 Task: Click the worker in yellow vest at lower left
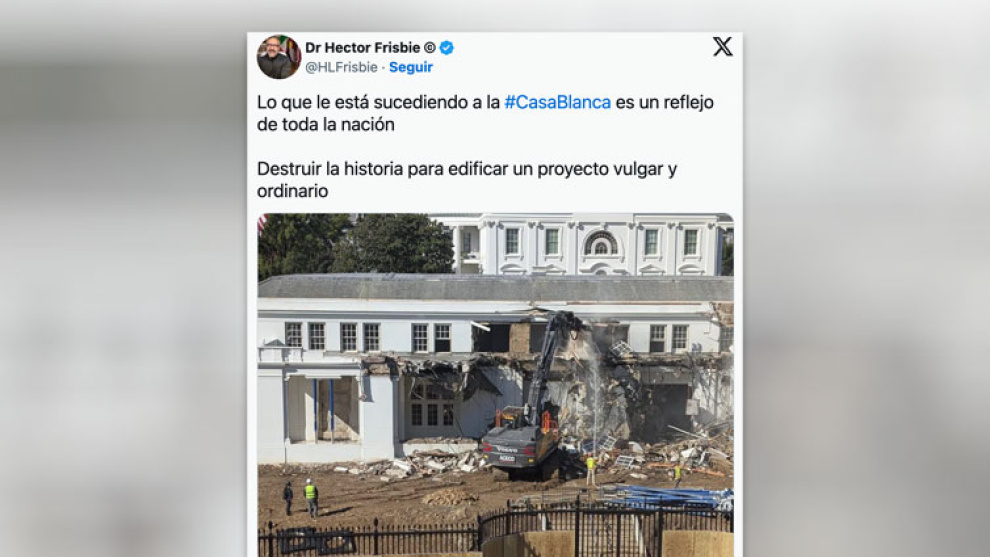tap(310, 498)
